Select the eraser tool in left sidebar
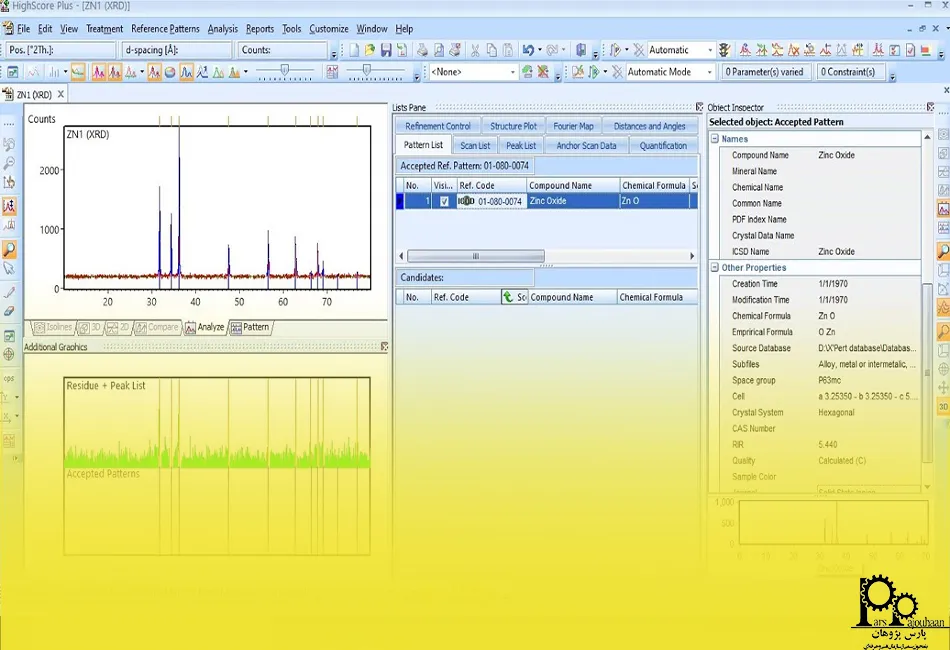 pyautogui.click(x=9, y=311)
